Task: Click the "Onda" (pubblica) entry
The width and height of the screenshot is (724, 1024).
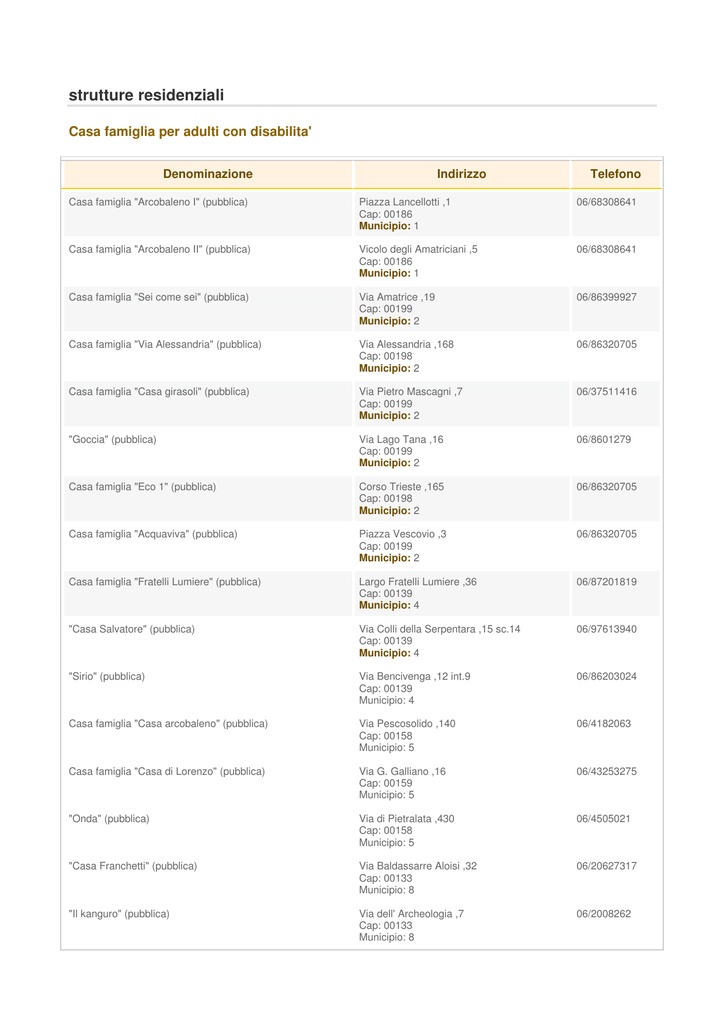Action: click(109, 819)
